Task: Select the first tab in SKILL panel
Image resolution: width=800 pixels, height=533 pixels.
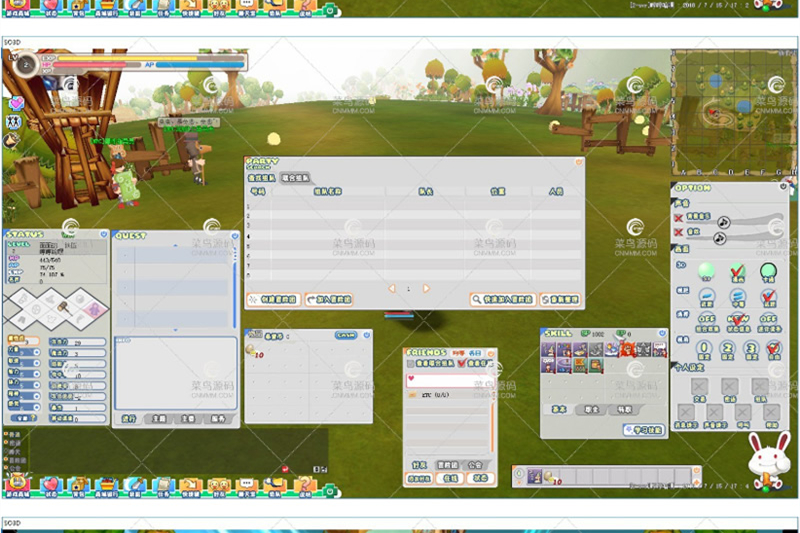Action: [x=559, y=409]
